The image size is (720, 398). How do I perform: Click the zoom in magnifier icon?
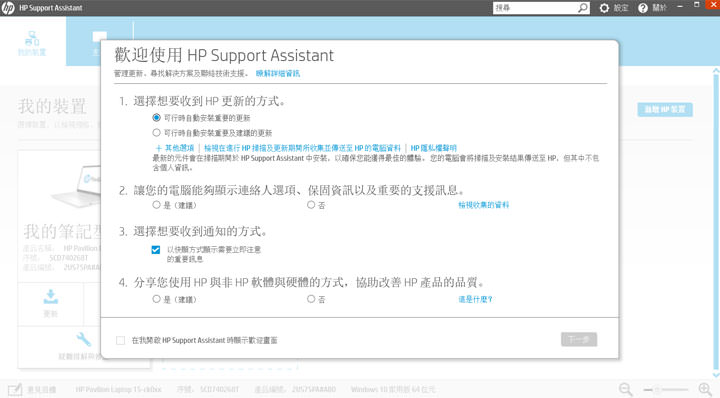(705, 389)
